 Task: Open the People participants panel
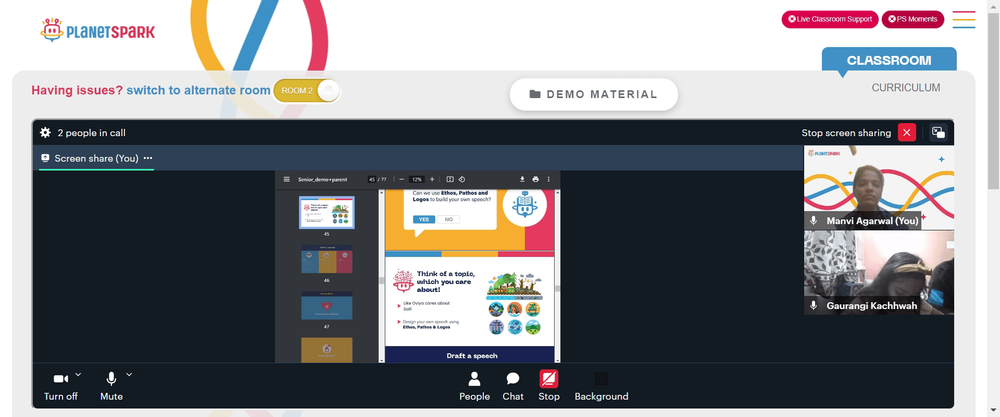474,386
